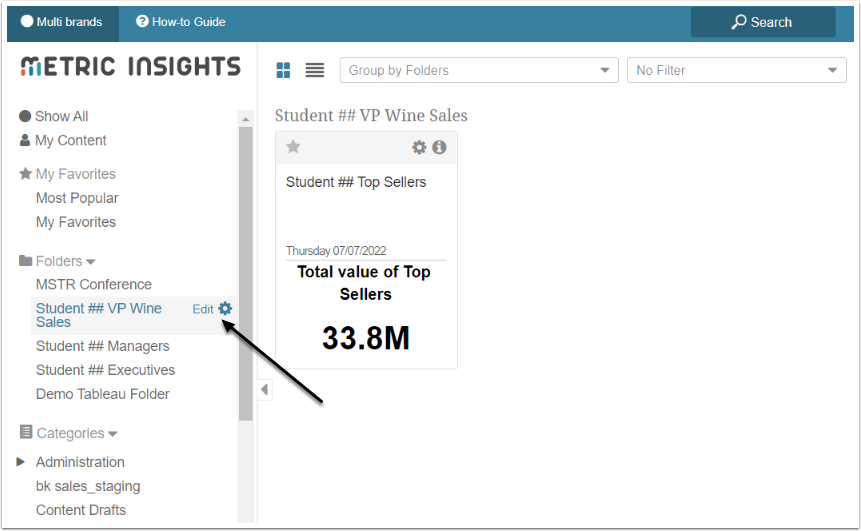Screen dimensions: 861x531
Task: Switch to list view
Action: point(315,70)
